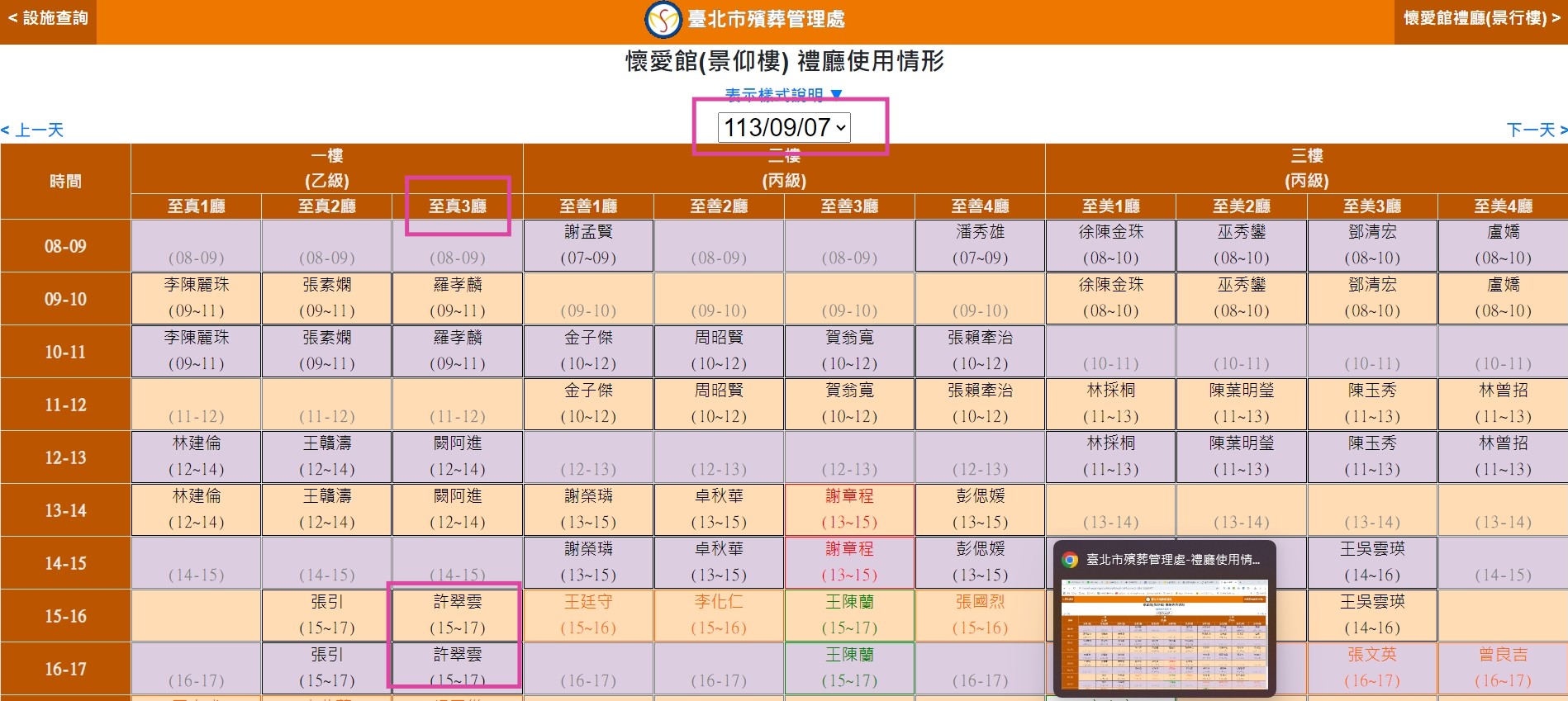Click 曾良吉 booking in 至美4廳

[1503, 667]
